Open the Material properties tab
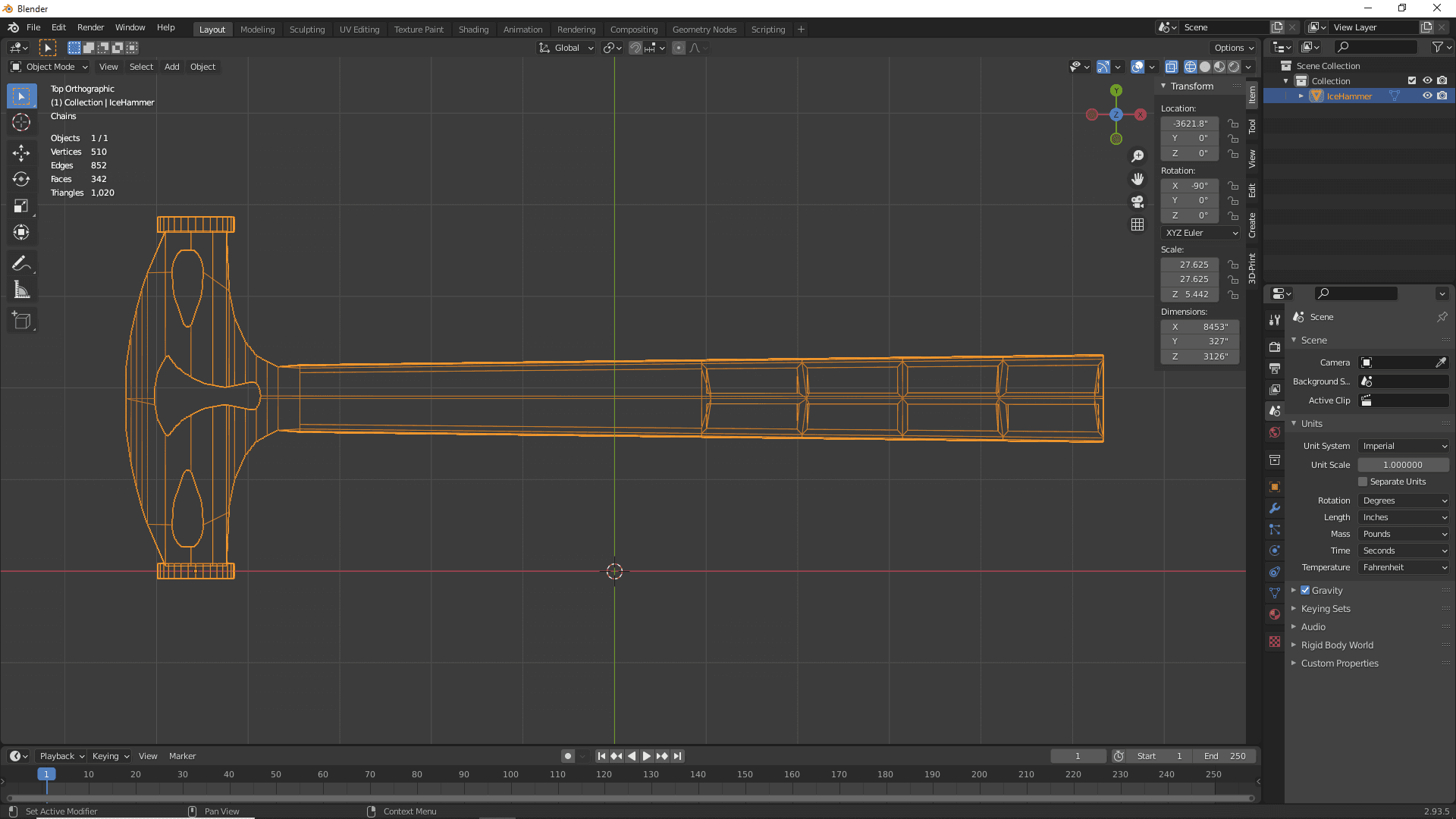The image size is (1456, 819). pos(1275,614)
